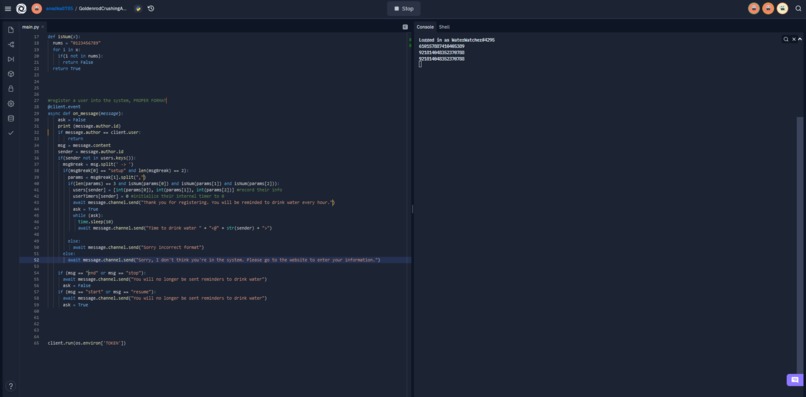
Task: Click the Python language badge icon
Action: (x=138, y=9)
